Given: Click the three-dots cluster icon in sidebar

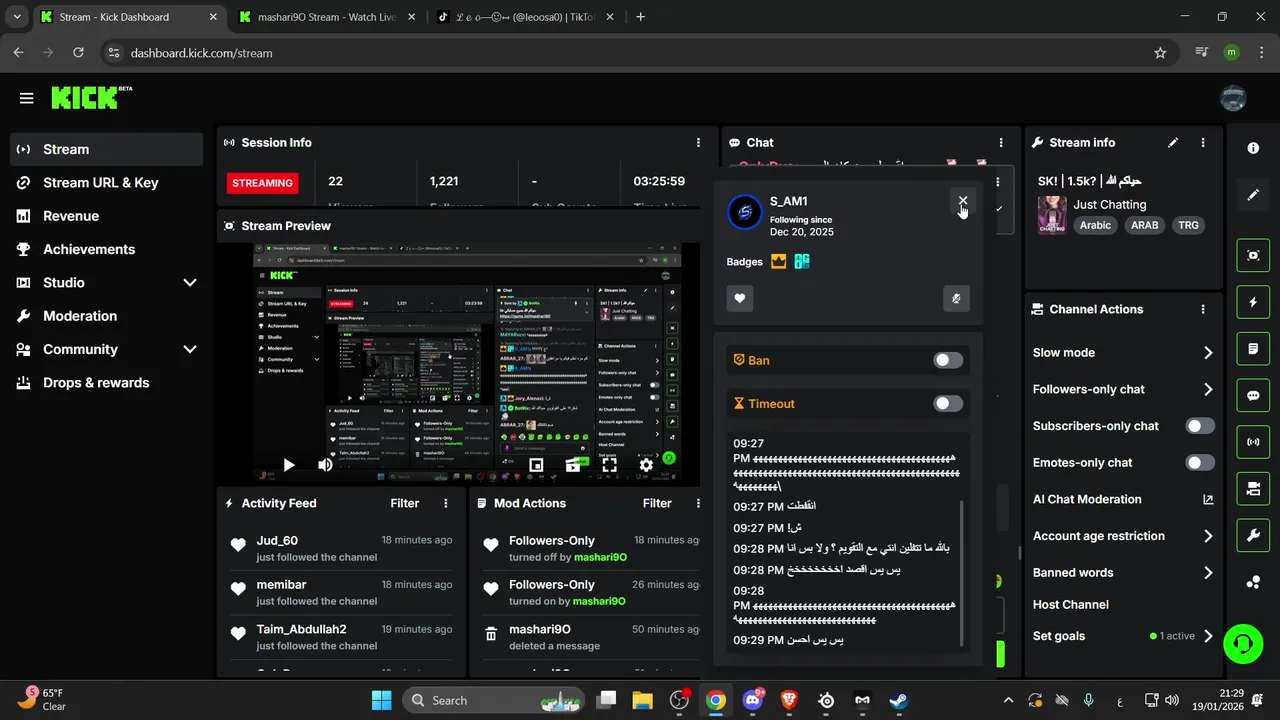Looking at the screenshot, I should (x=1253, y=583).
